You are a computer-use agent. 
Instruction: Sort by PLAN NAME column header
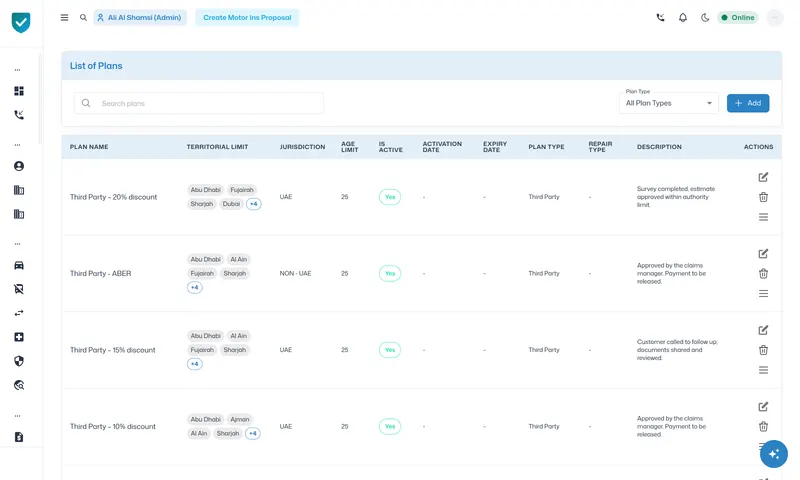pyautogui.click(x=89, y=147)
